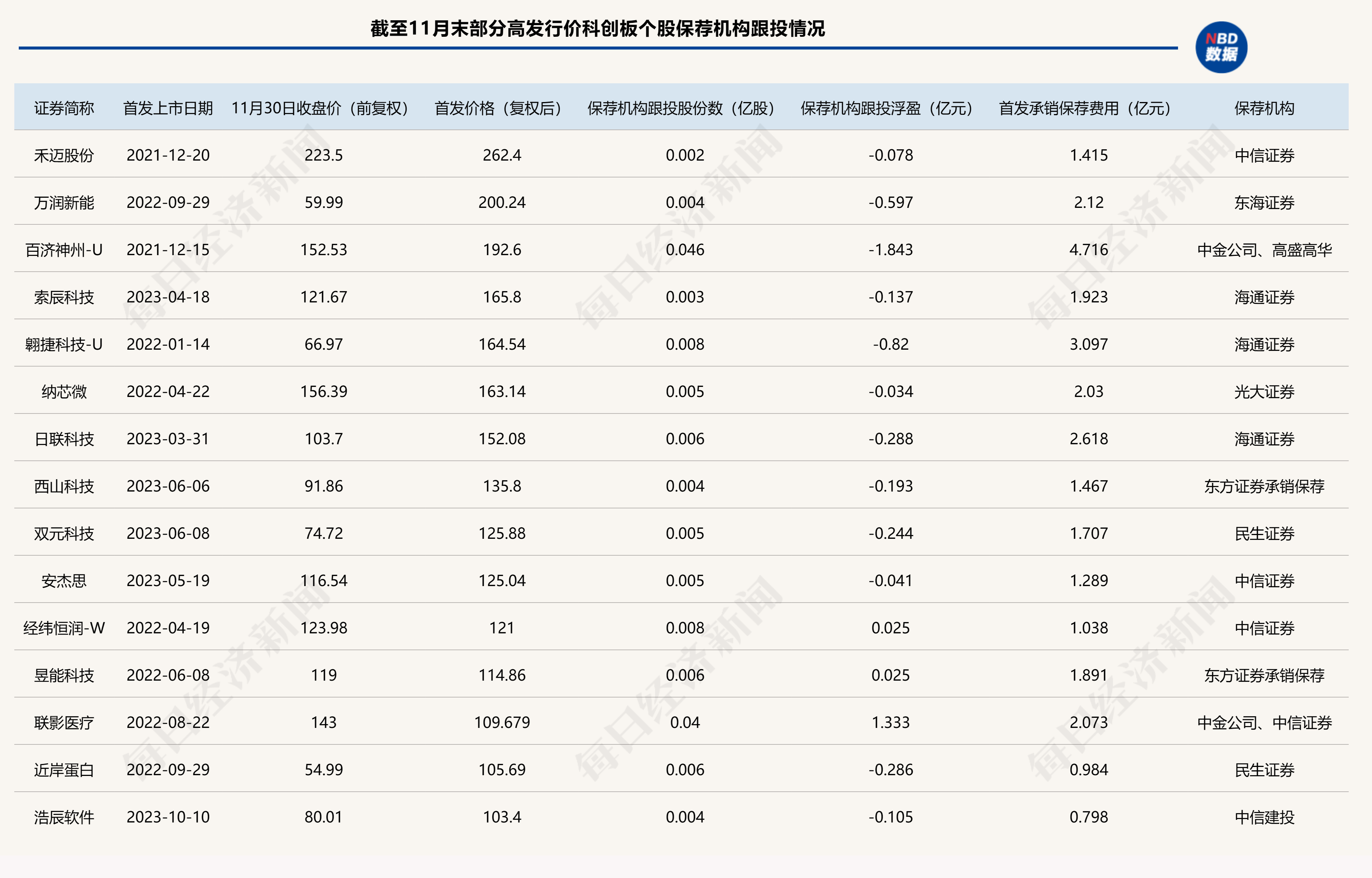
Task: Click the 证券简称 column header
Action: pos(64,108)
